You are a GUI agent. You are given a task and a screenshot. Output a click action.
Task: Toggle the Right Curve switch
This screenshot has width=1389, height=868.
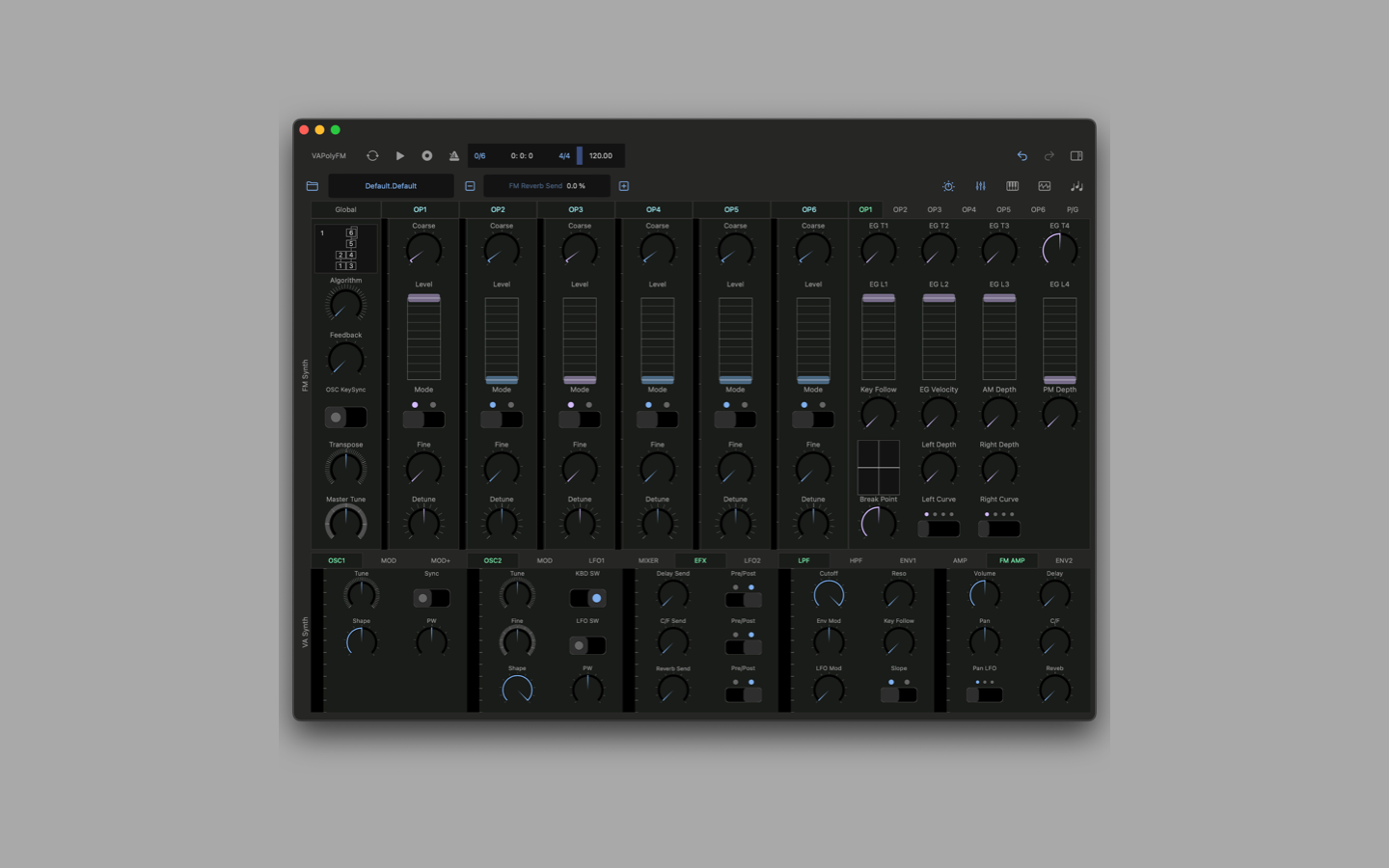click(999, 529)
